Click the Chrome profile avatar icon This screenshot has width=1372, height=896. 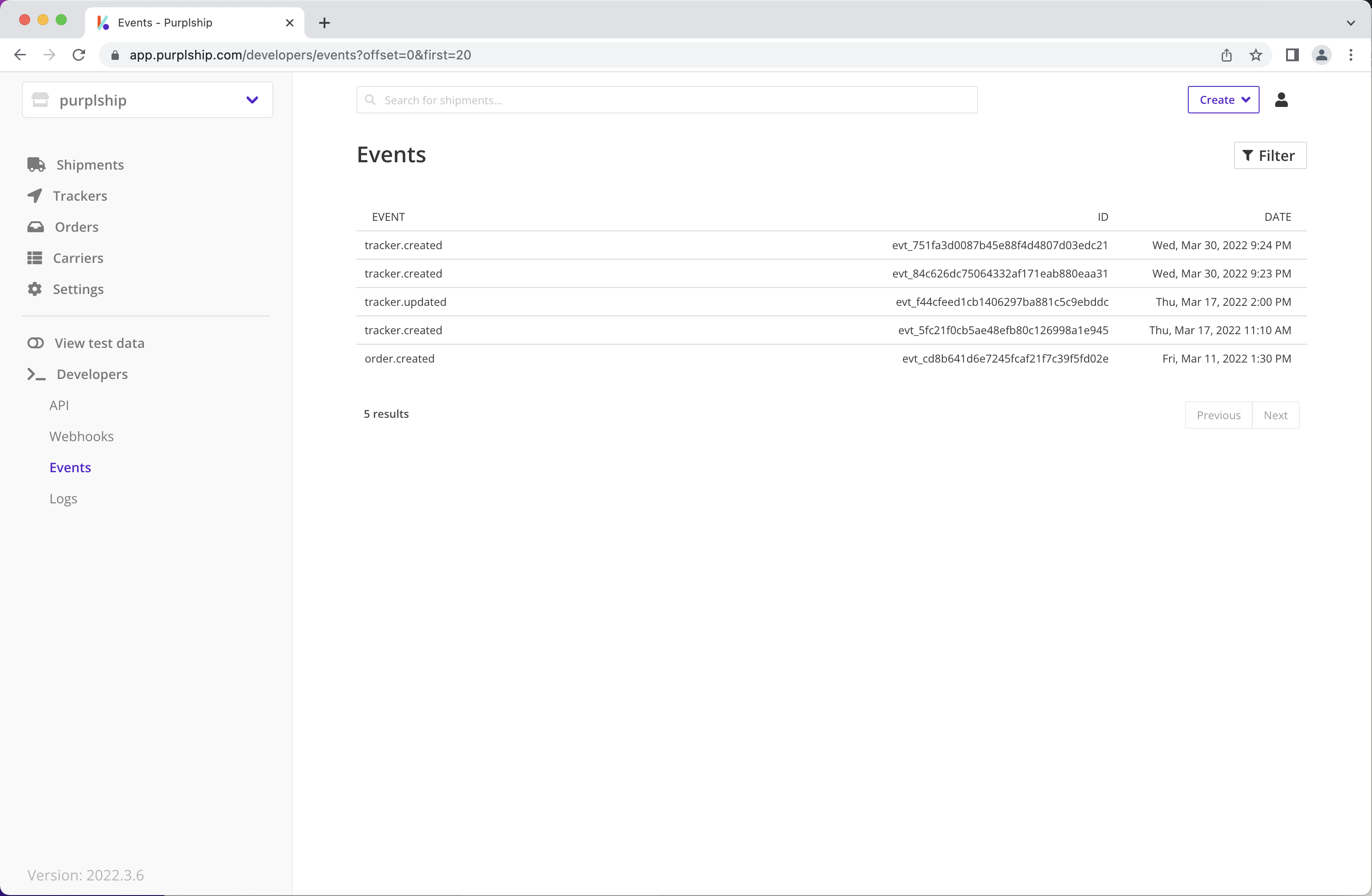click(1321, 55)
